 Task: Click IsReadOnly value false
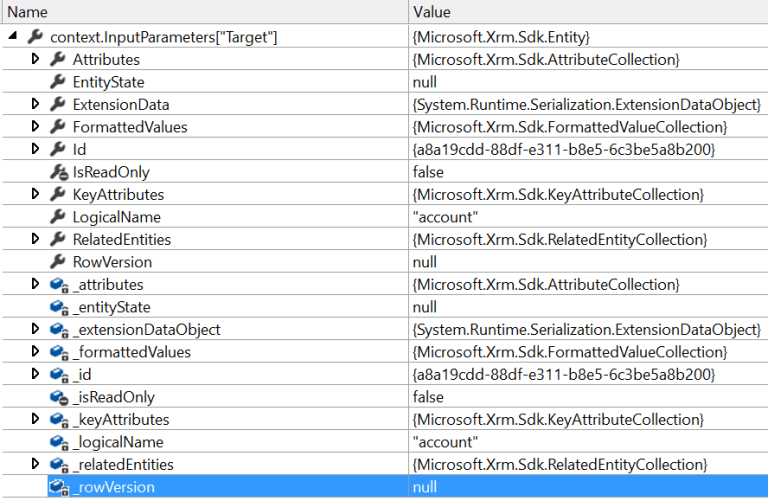428,172
